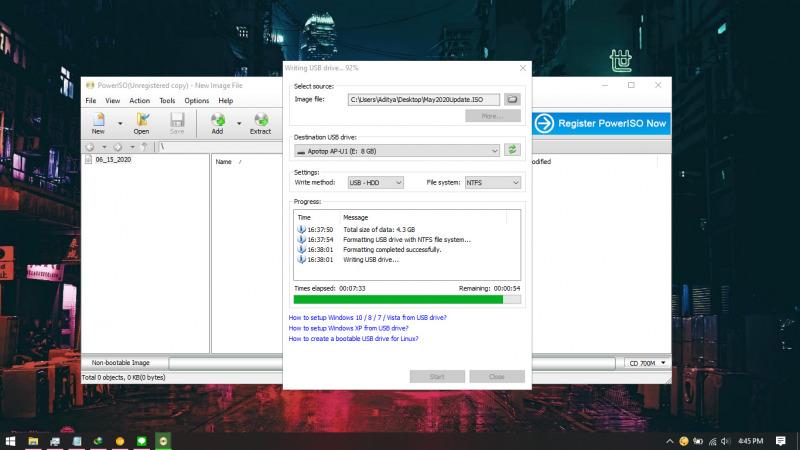Click the Open toolbar icon in PowerISO

coord(141,123)
